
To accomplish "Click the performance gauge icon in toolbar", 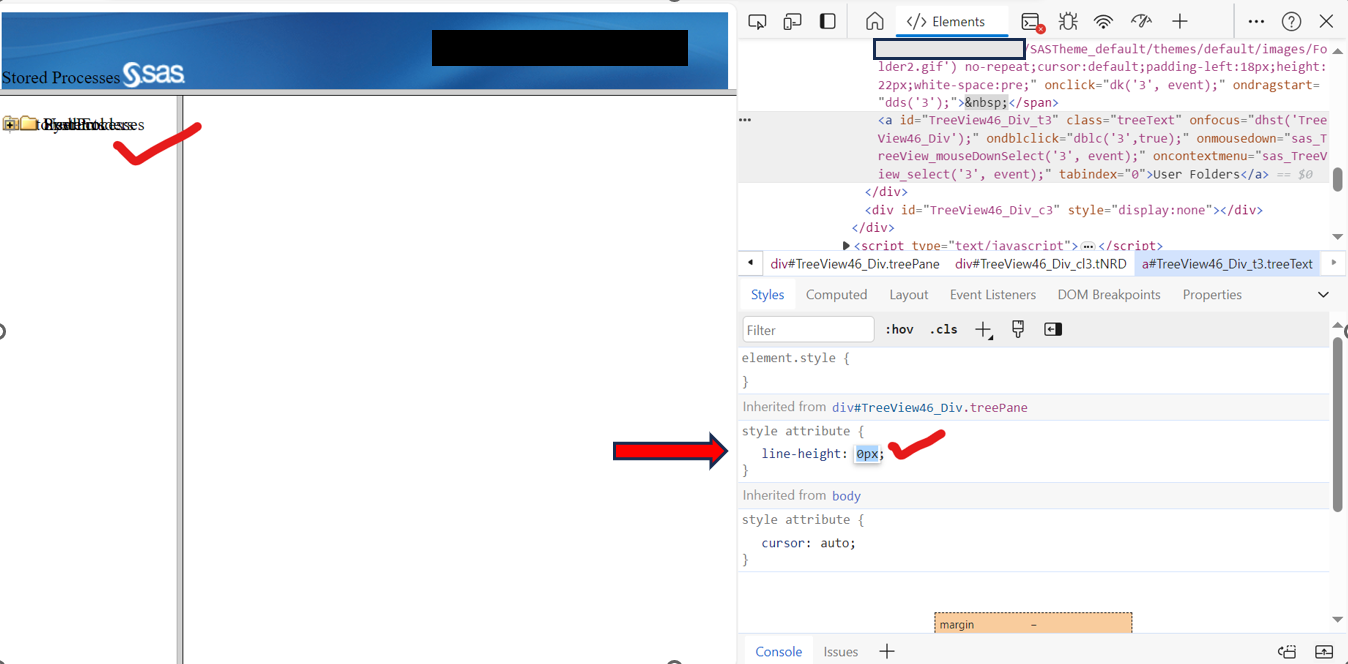I will [x=1141, y=21].
